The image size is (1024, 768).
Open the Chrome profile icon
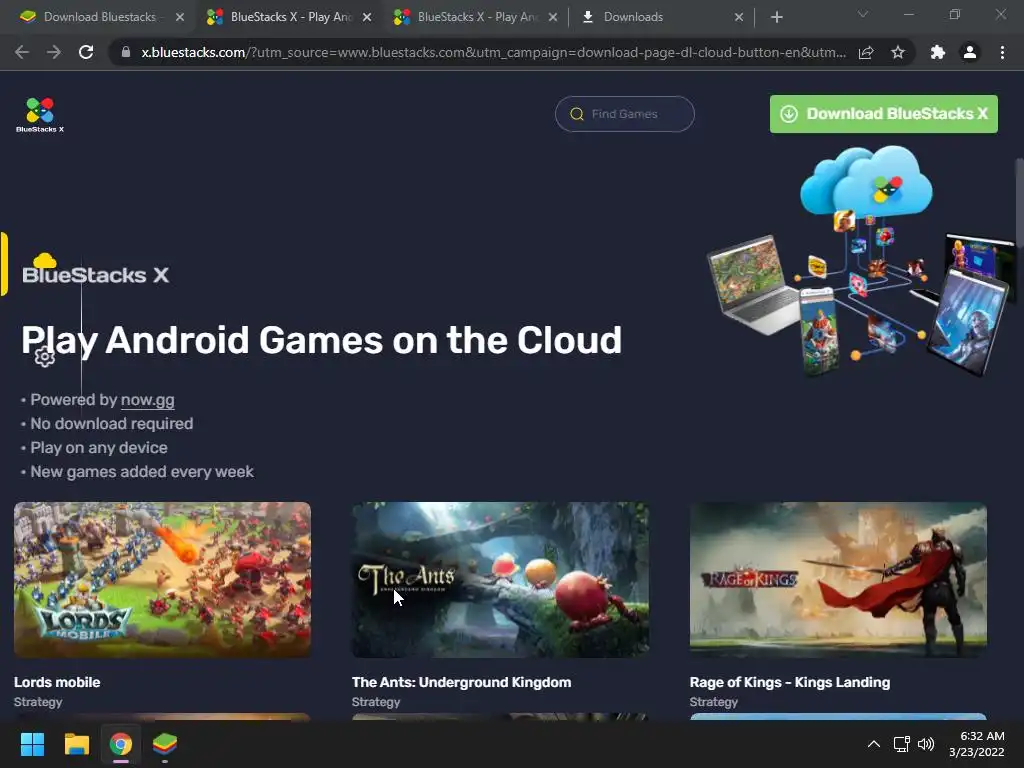coord(970,52)
